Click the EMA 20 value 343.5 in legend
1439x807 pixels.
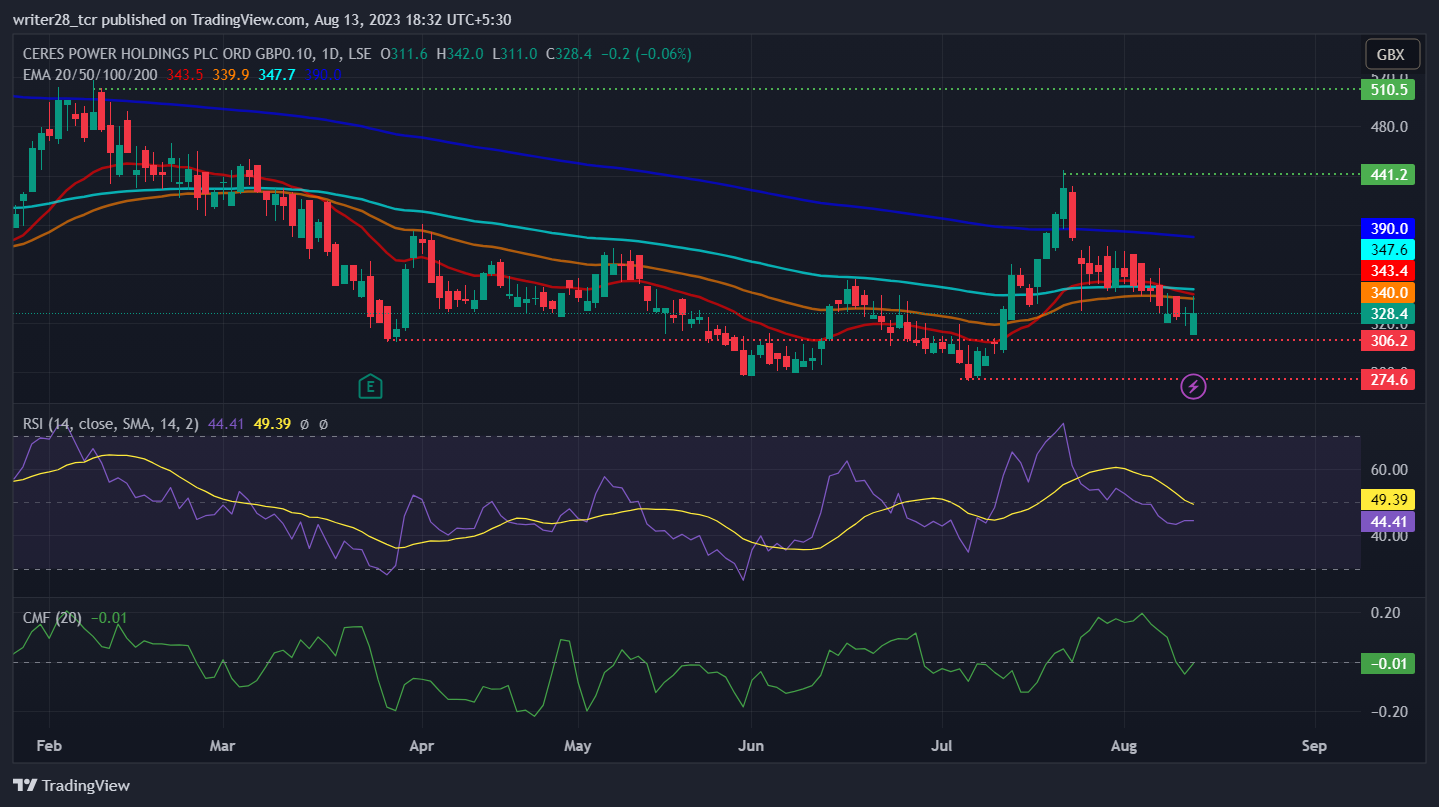pos(184,74)
